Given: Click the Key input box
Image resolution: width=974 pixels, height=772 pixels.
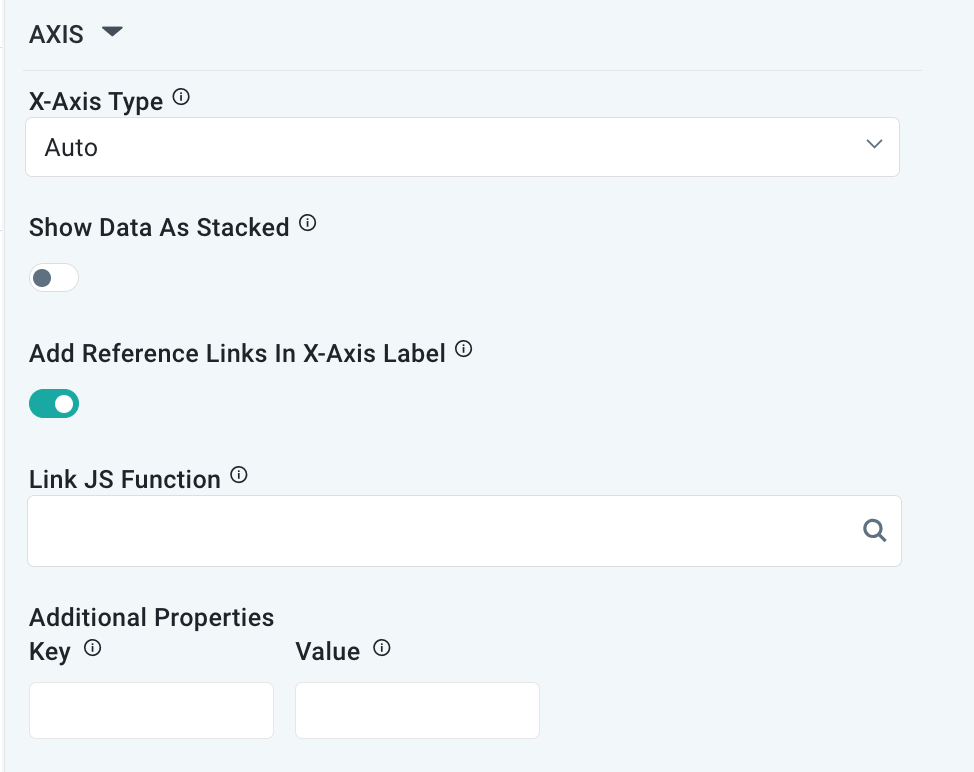Looking at the screenshot, I should (x=151, y=710).
